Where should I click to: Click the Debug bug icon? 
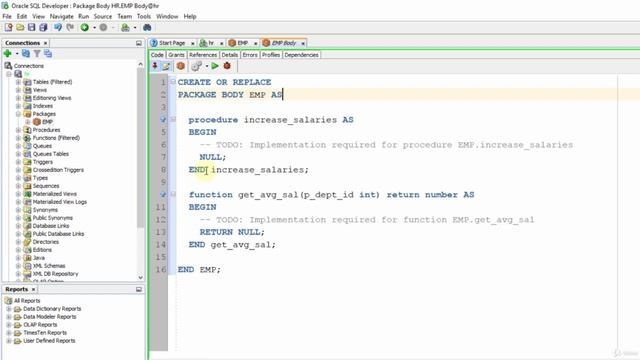[227, 66]
